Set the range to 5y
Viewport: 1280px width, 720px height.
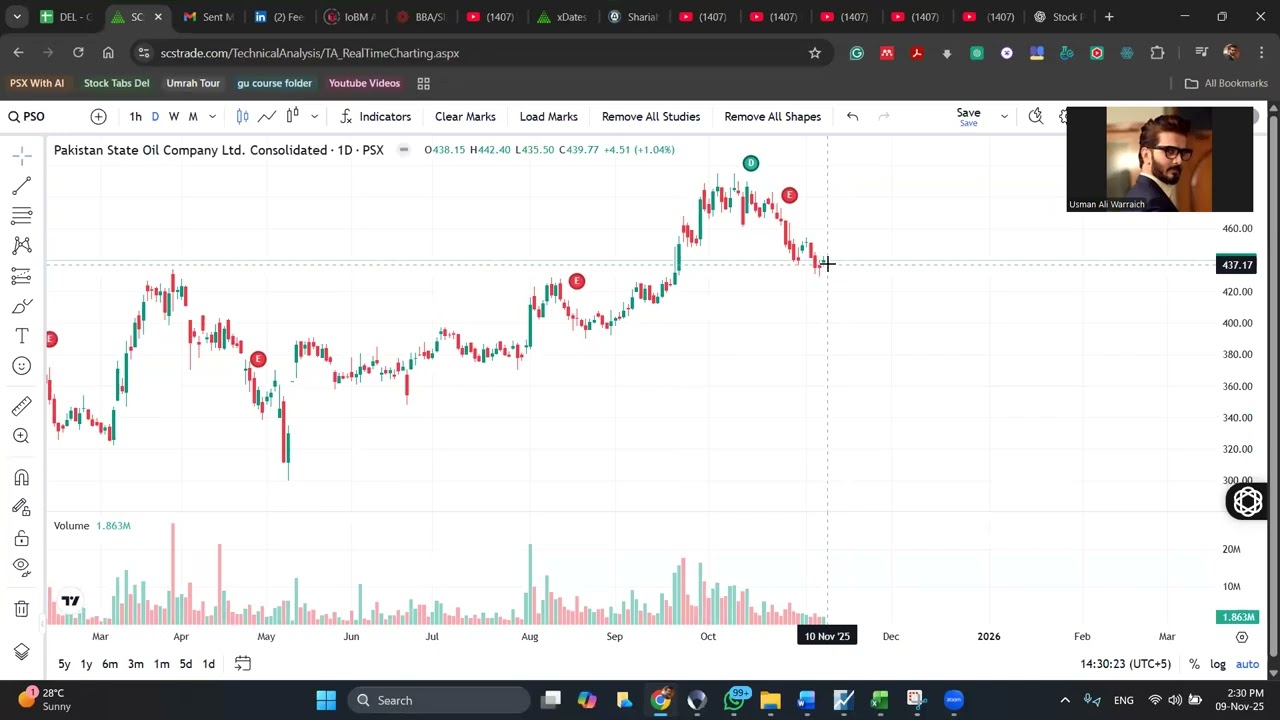tap(64, 664)
